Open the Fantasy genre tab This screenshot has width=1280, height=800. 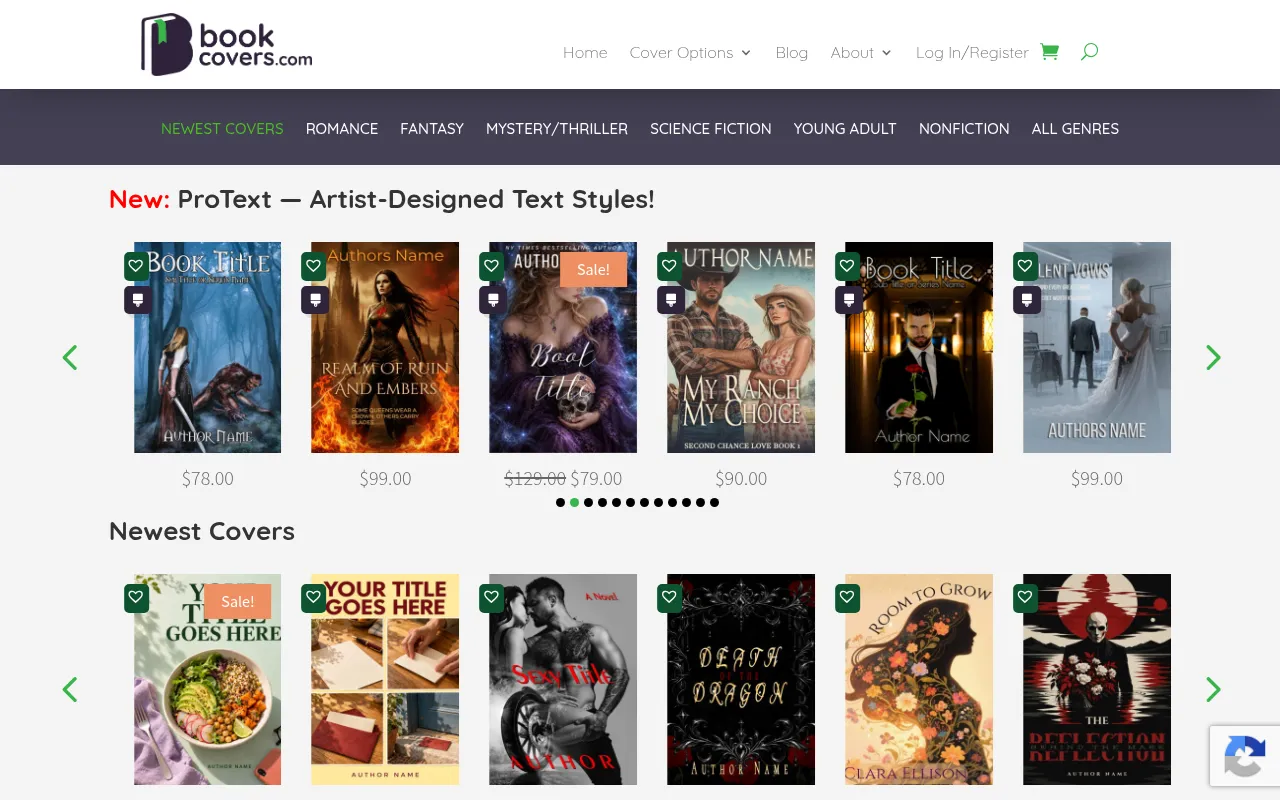pos(432,129)
